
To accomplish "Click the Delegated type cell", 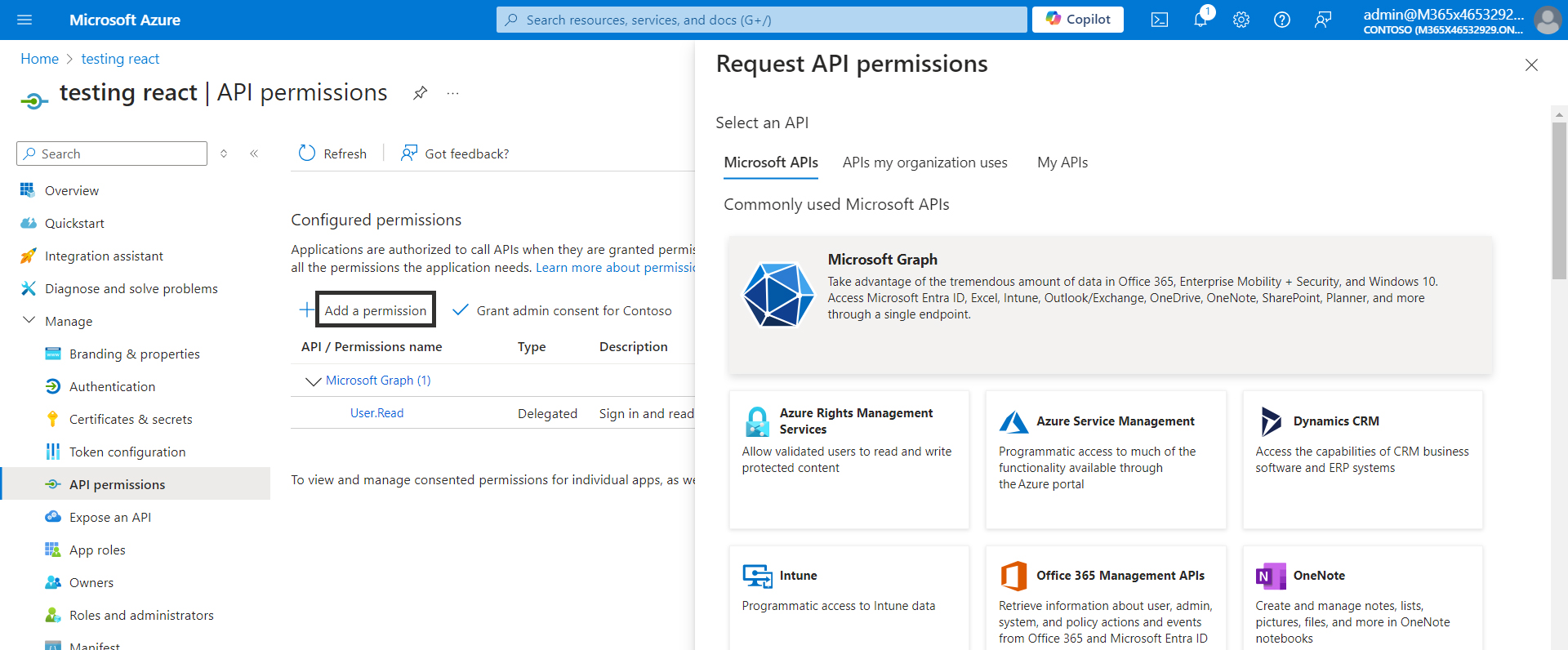I will (547, 414).
